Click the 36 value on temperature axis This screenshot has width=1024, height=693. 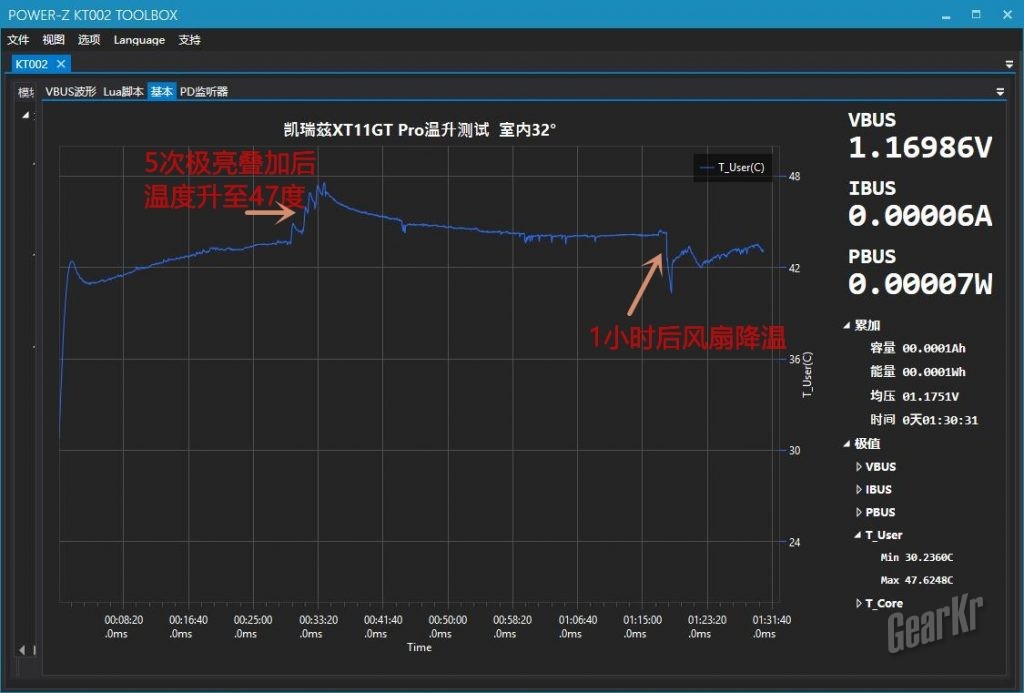[x=794, y=359]
